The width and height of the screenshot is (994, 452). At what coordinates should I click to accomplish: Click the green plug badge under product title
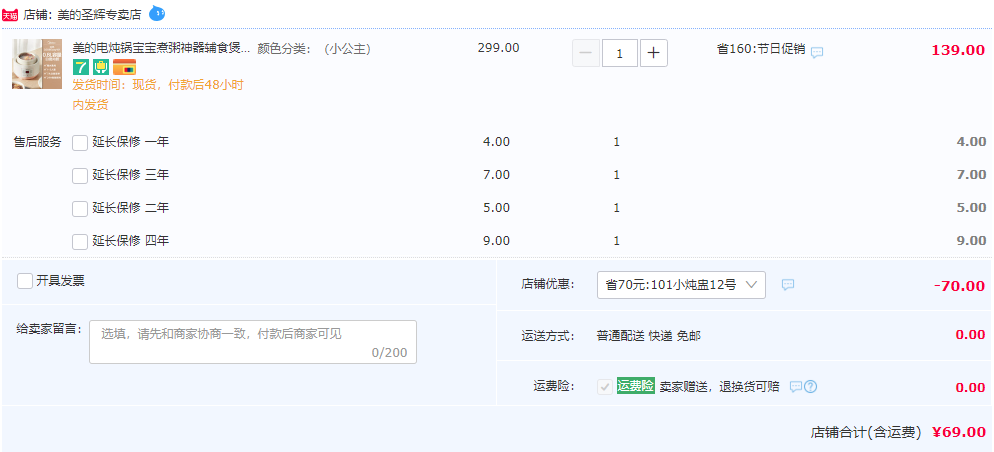[101, 67]
